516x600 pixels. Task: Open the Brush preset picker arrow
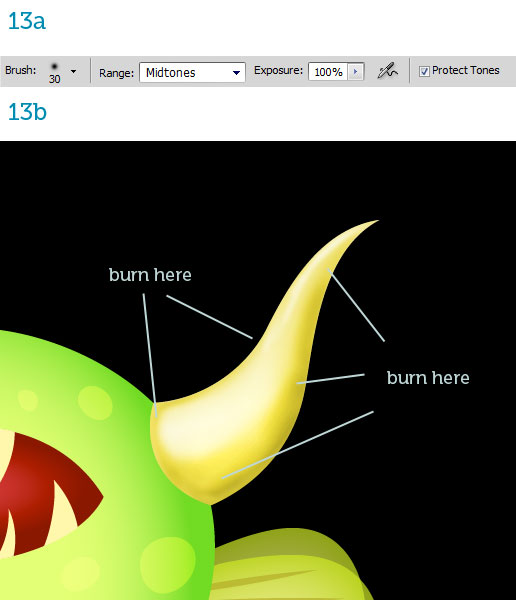pos(73,71)
